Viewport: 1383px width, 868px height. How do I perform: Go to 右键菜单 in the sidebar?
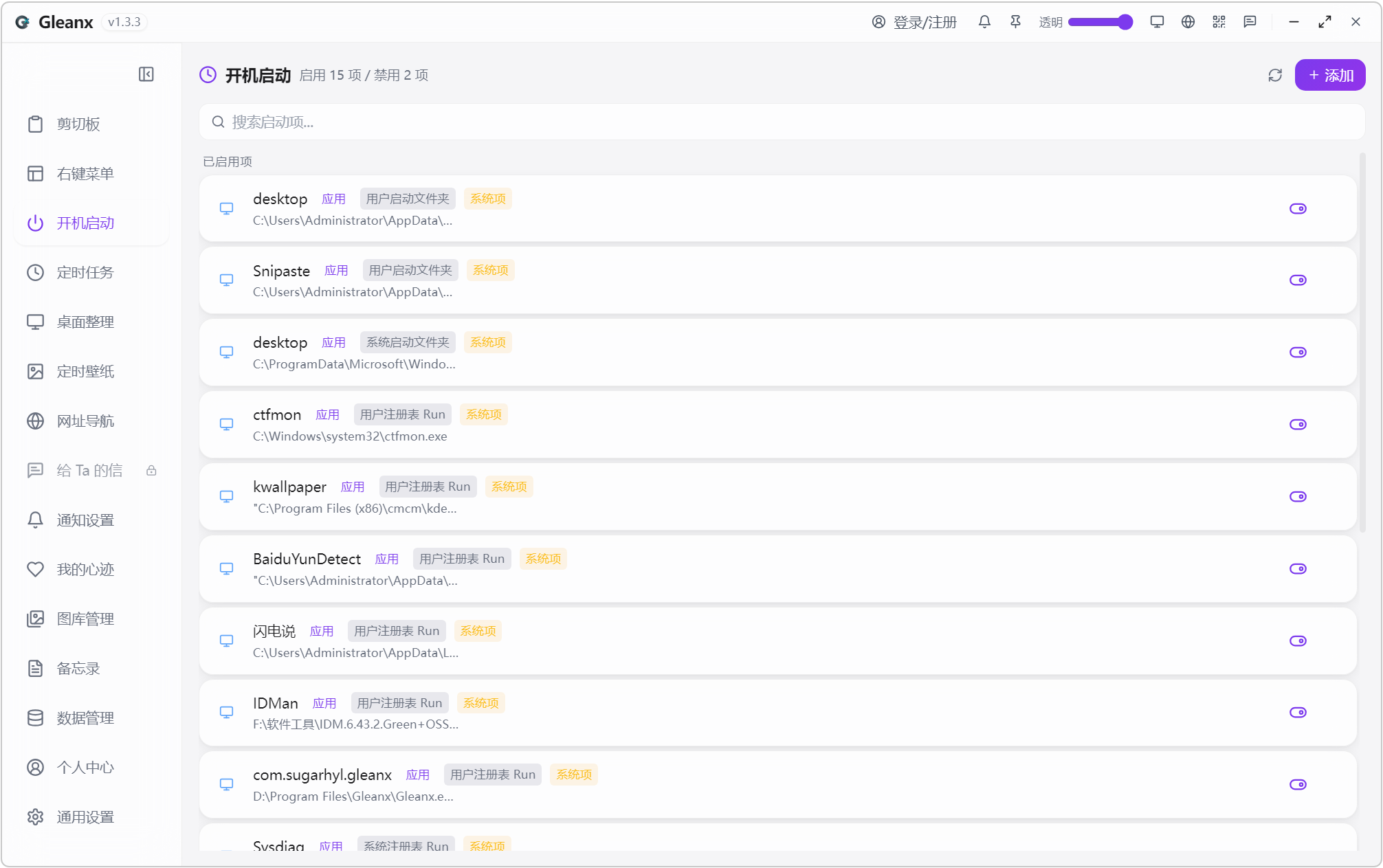click(92, 174)
